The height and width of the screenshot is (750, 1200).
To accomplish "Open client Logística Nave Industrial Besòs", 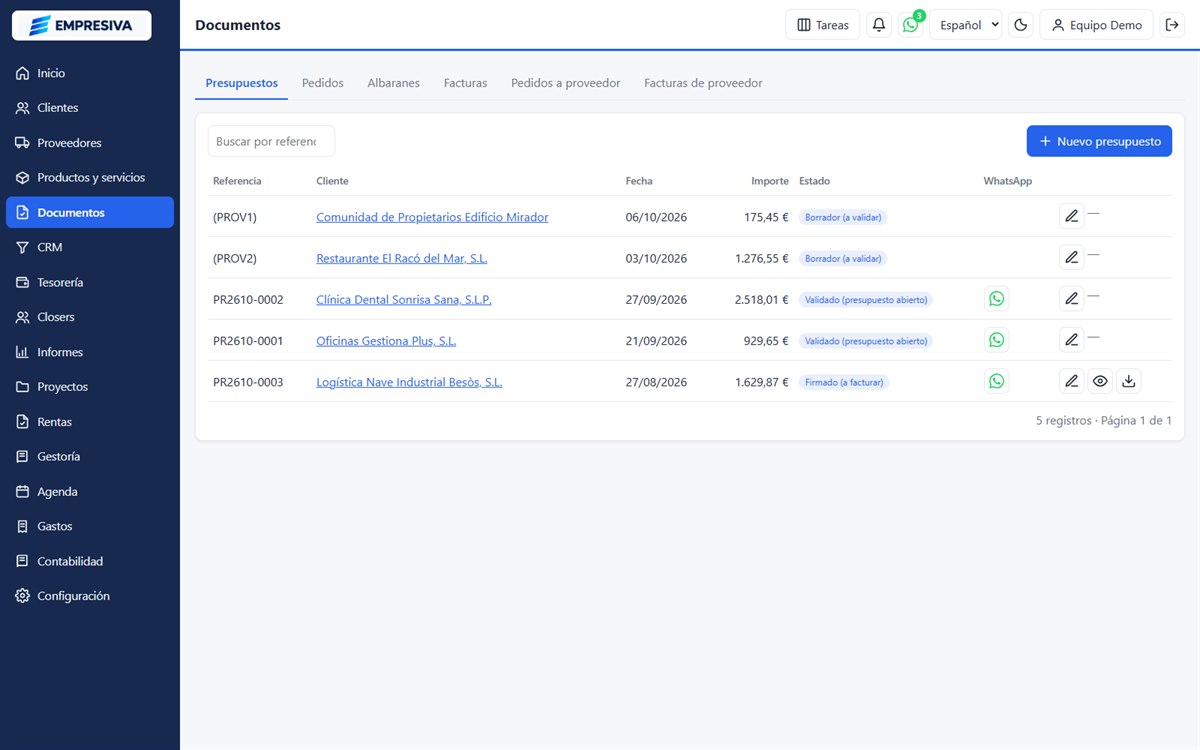I will click(409, 382).
